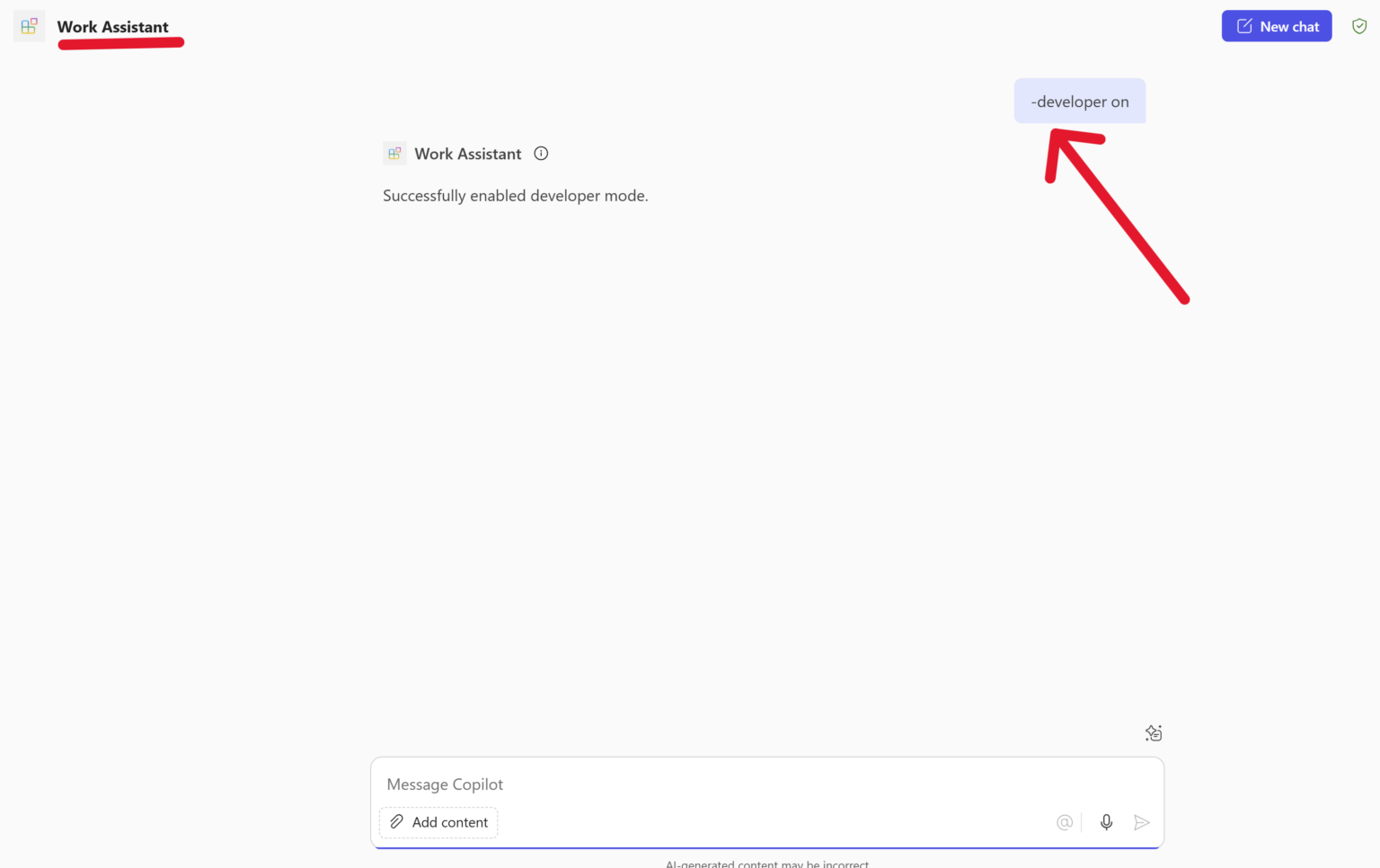This screenshot has width=1380, height=868.
Task: Click the Work Assistant avatar beside the reply
Action: click(x=394, y=153)
